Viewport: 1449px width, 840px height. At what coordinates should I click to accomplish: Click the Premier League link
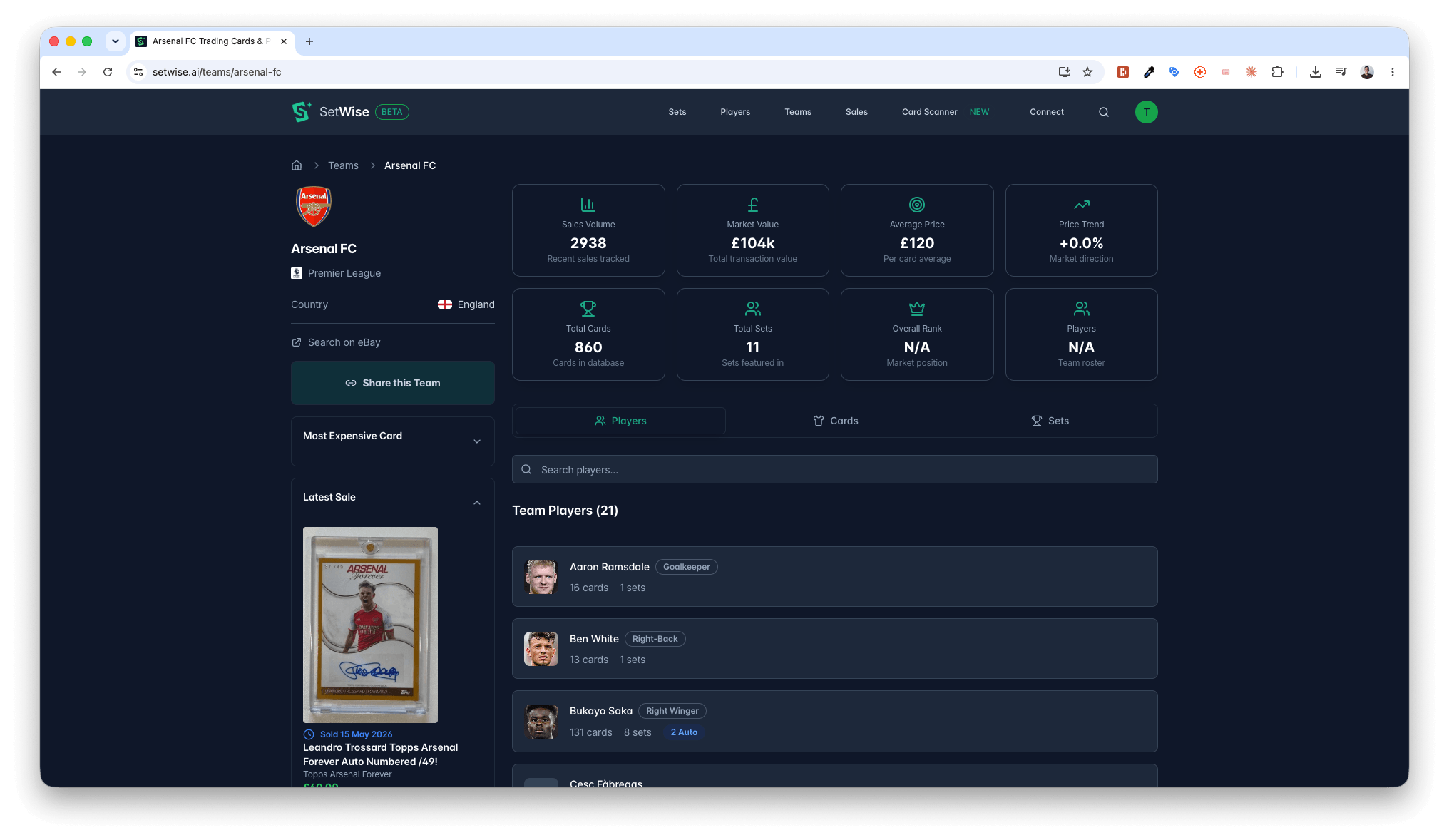(x=344, y=273)
